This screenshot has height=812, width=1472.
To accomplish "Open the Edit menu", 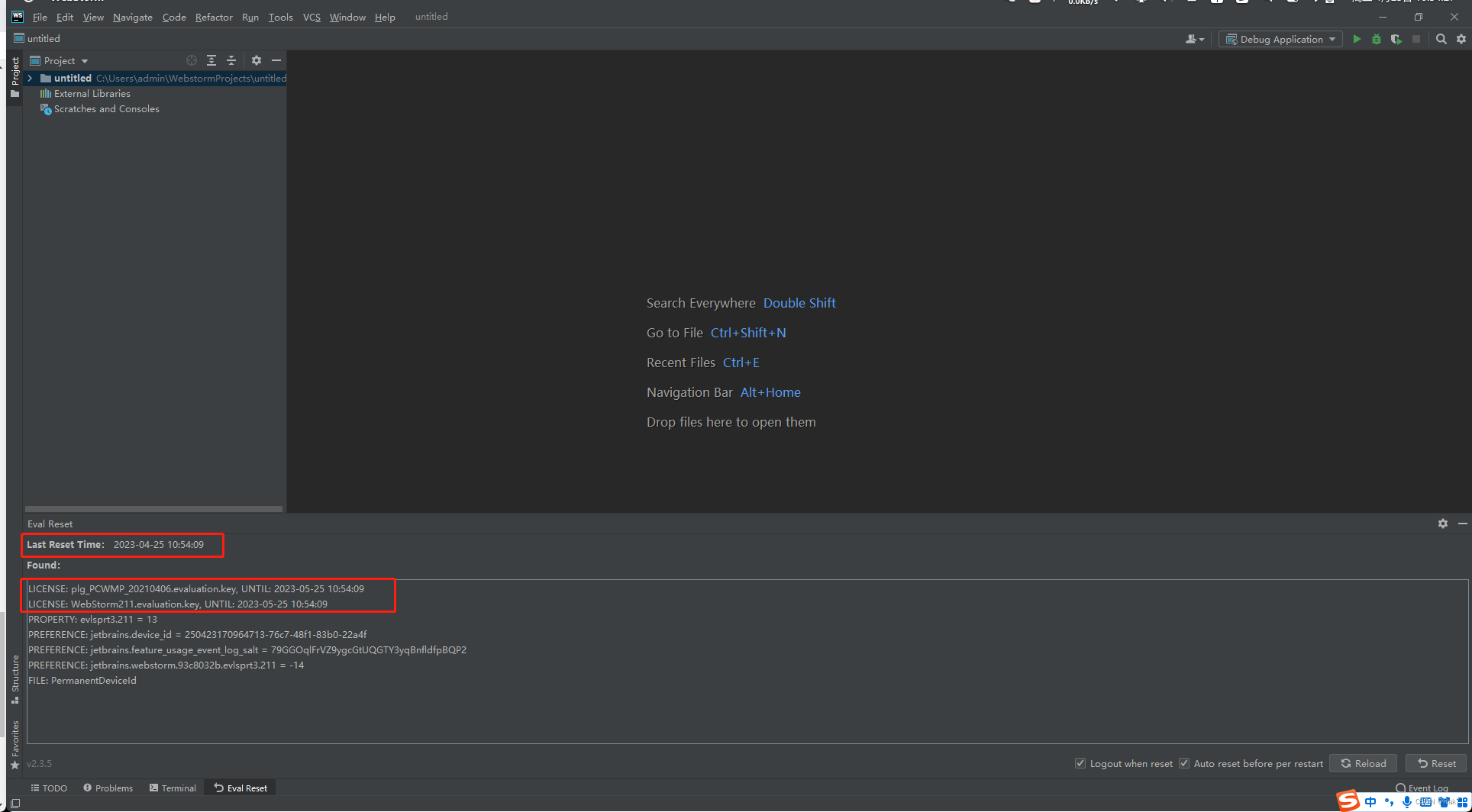I will pyautogui.click(x=65, y=17).
